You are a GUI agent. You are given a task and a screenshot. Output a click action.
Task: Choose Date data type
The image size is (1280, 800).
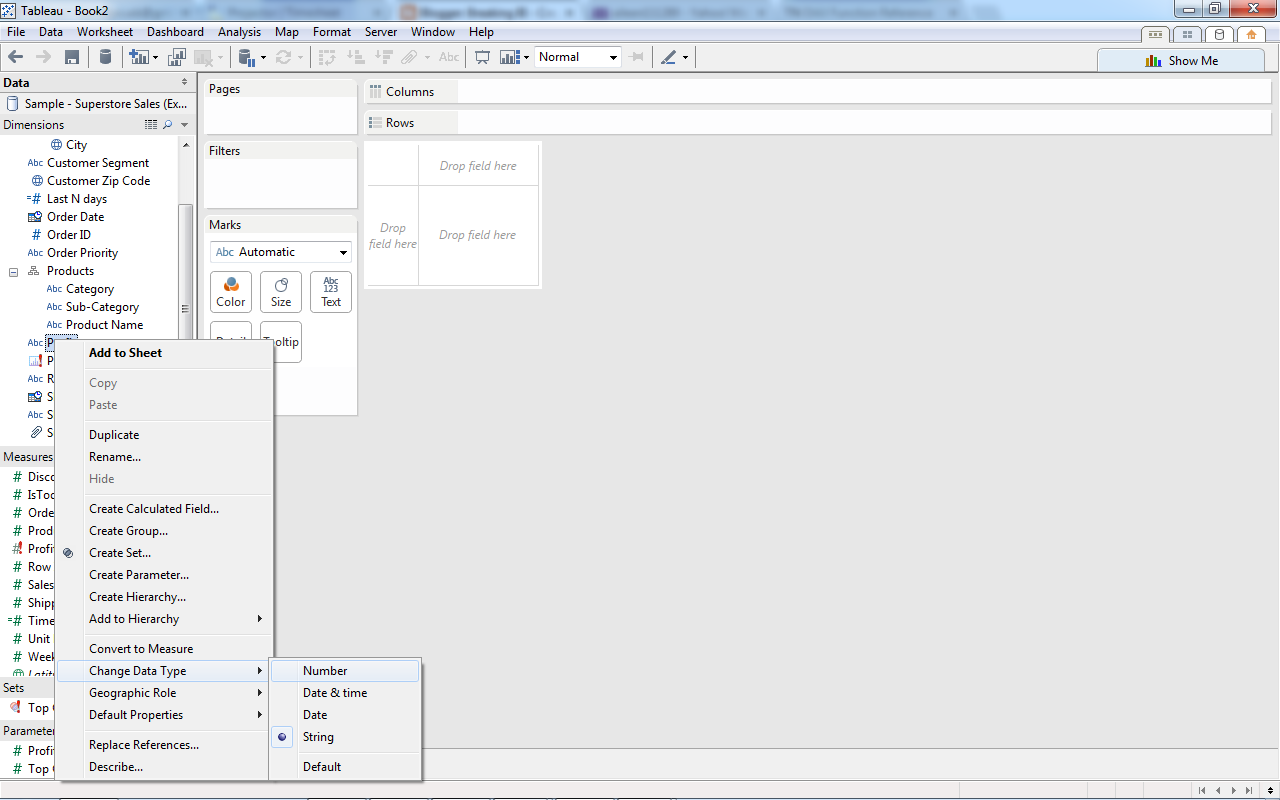point(346,715)
